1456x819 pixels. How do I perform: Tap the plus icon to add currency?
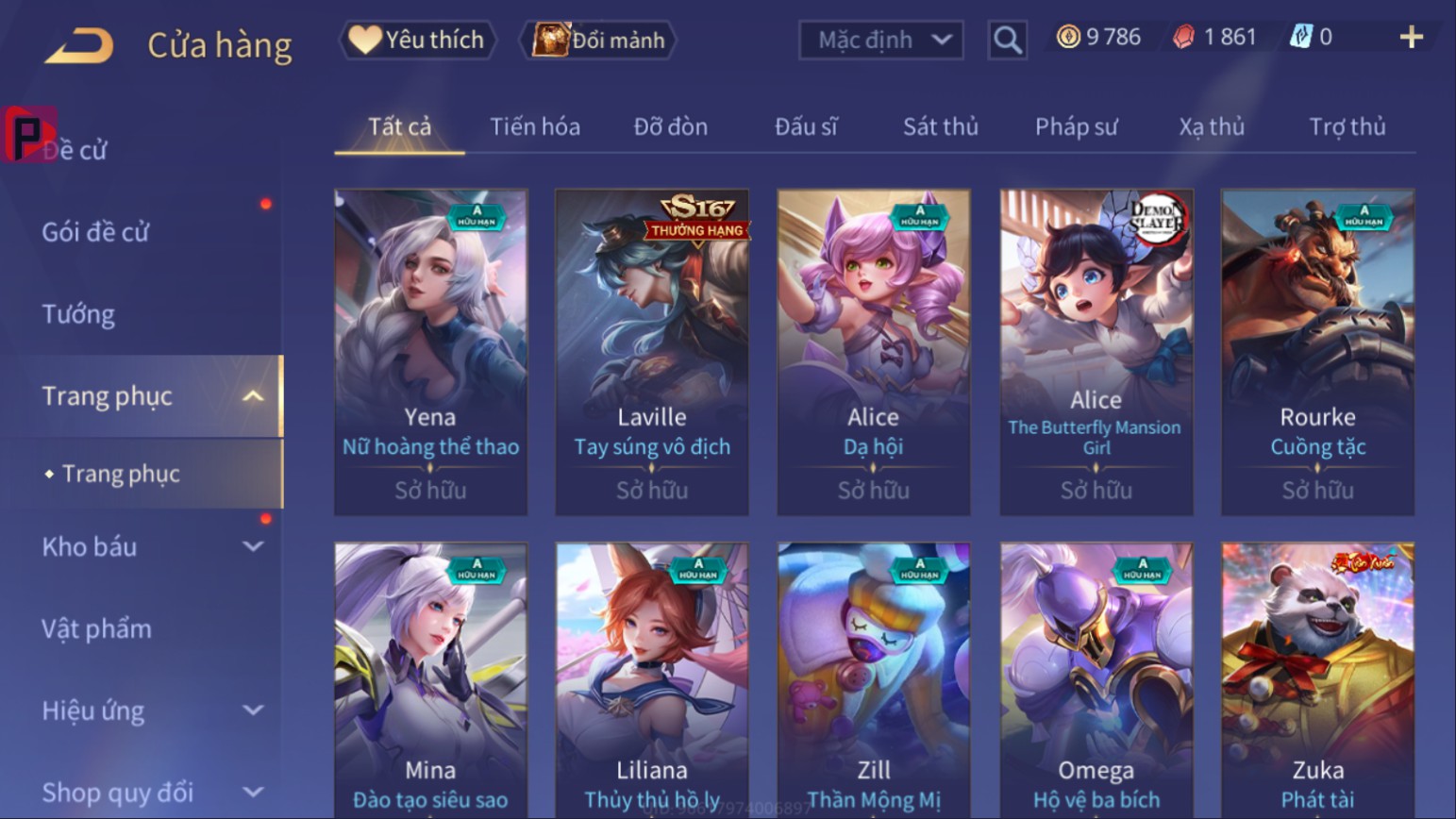pos(1411,37)
